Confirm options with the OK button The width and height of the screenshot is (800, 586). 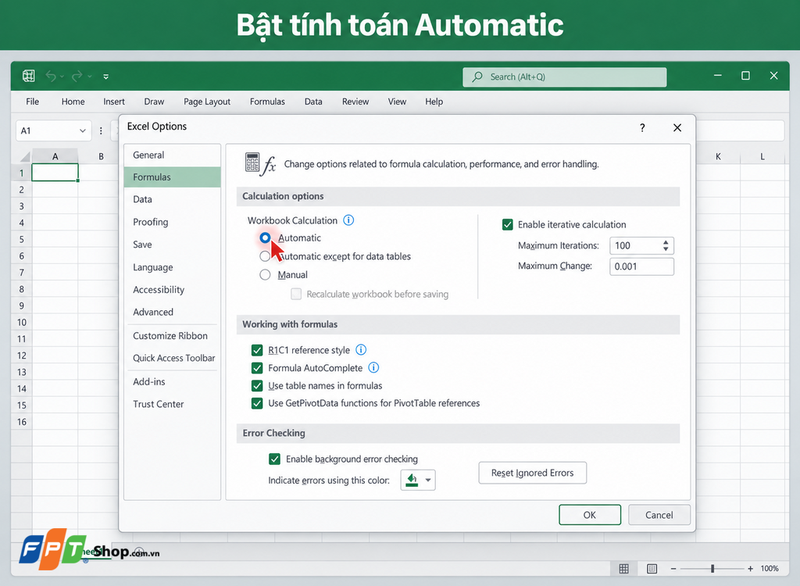coord(590,515)
